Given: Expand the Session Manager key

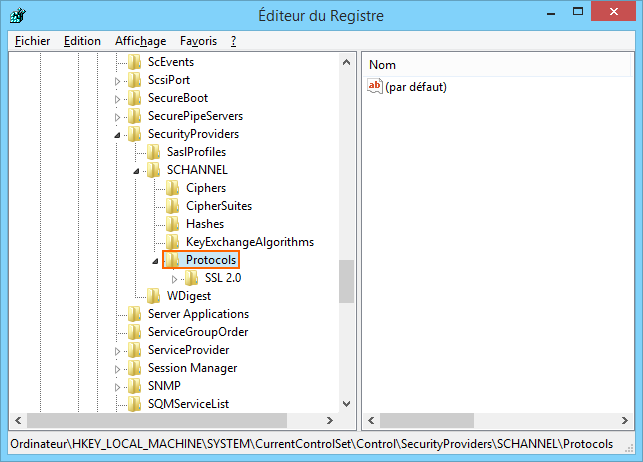Looking at the screenshot, I should 117,369.
